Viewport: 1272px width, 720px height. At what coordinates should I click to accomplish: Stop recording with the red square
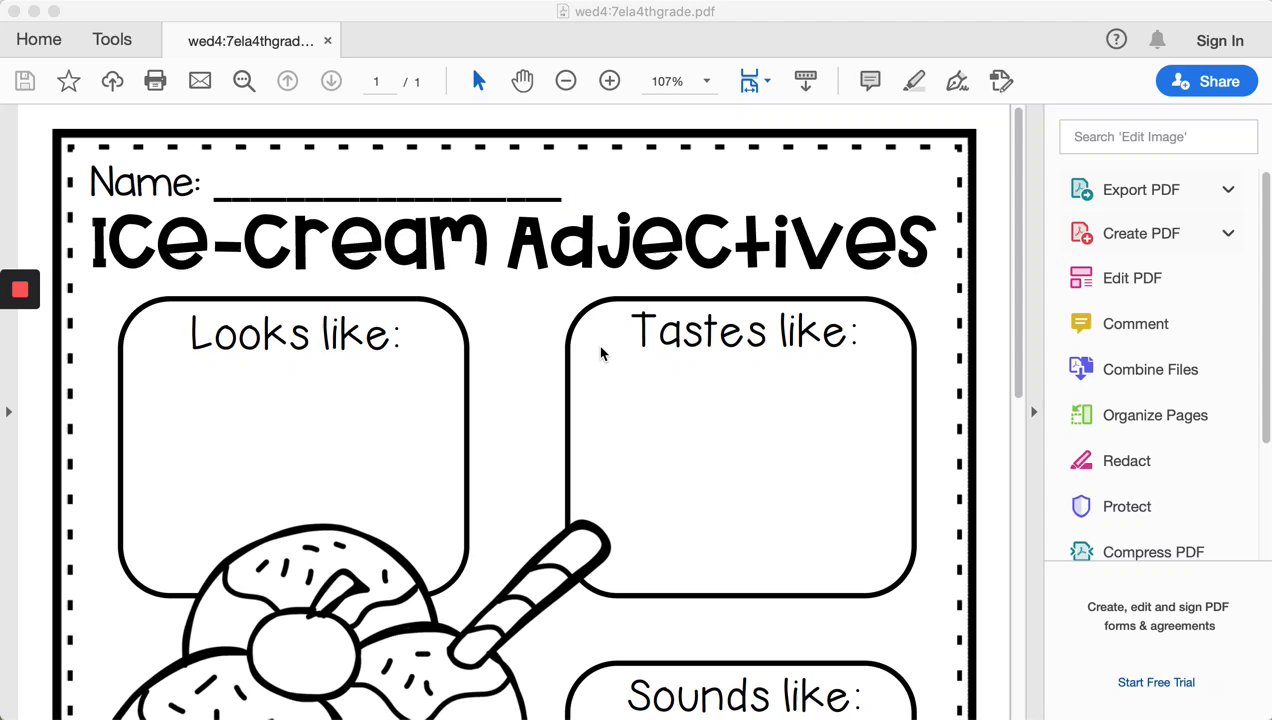[20, 290]
